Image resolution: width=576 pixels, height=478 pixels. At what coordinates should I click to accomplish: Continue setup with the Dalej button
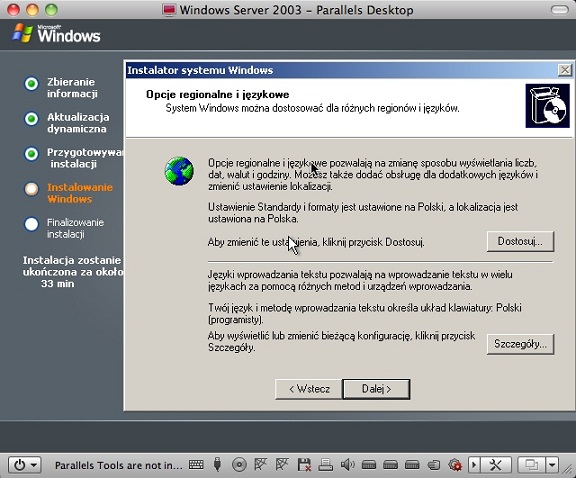click(x=377, y=389)
